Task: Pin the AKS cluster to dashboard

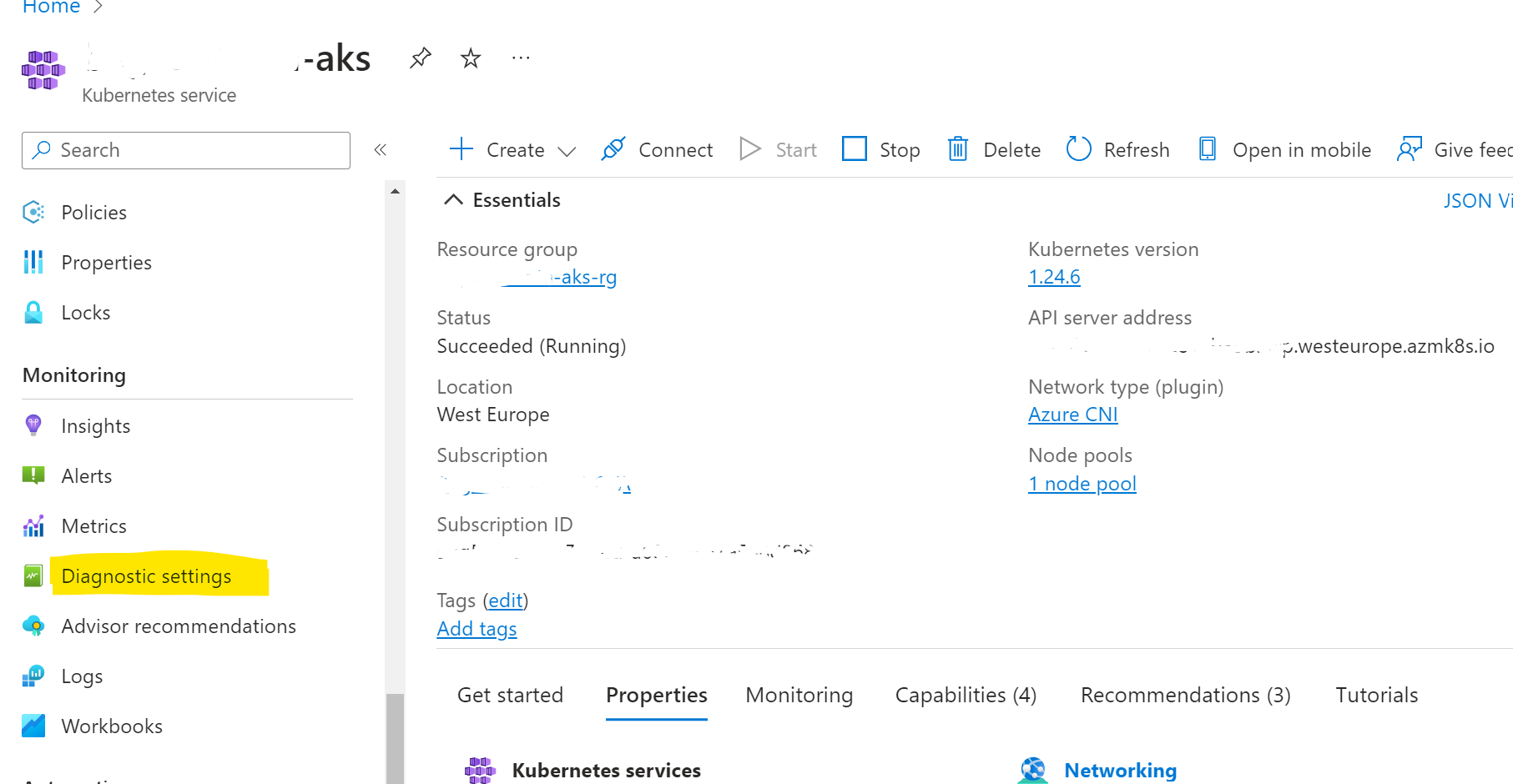Action: point(420,57)
